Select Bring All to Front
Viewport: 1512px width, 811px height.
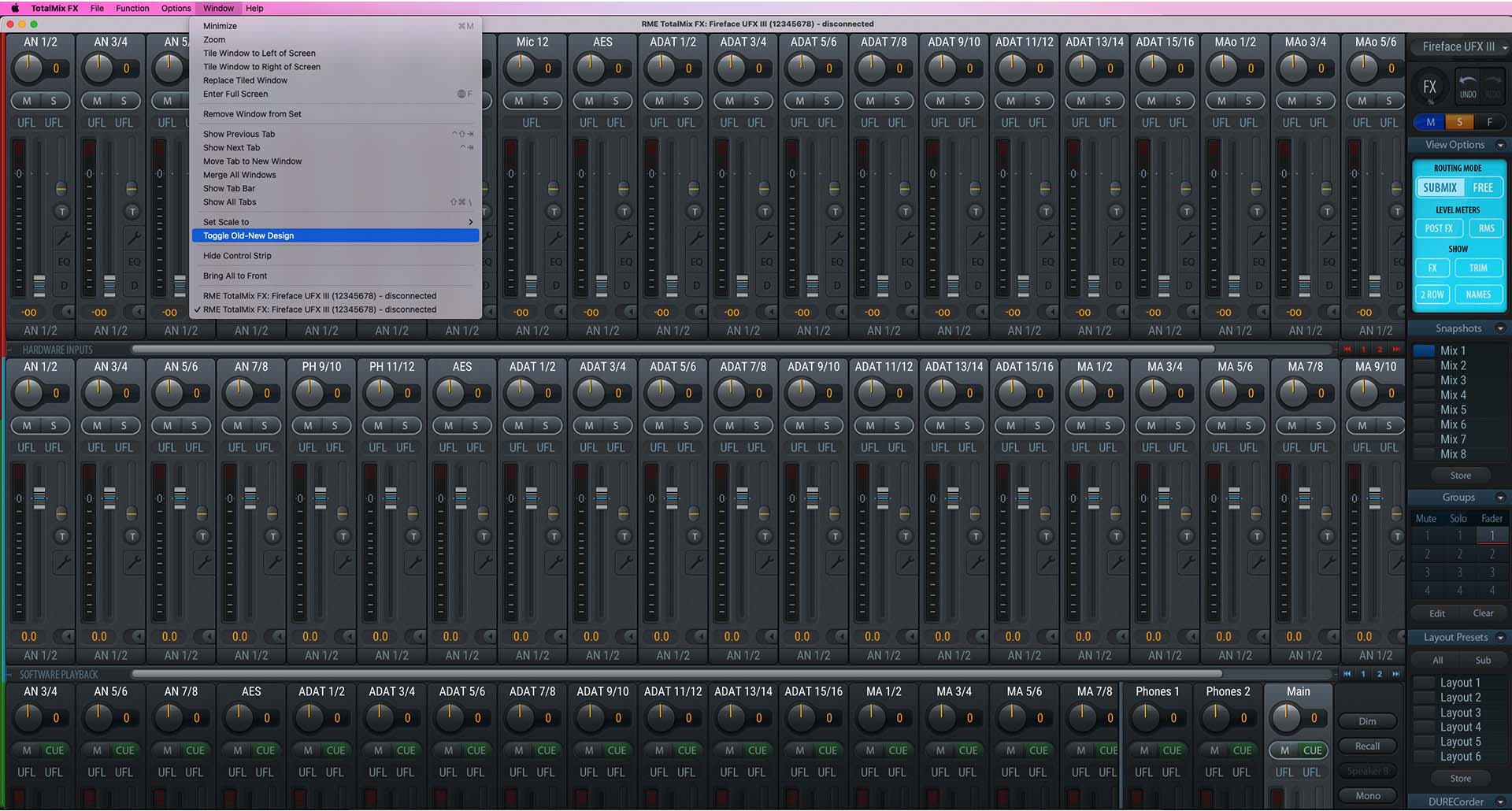[x=335, y=276]
